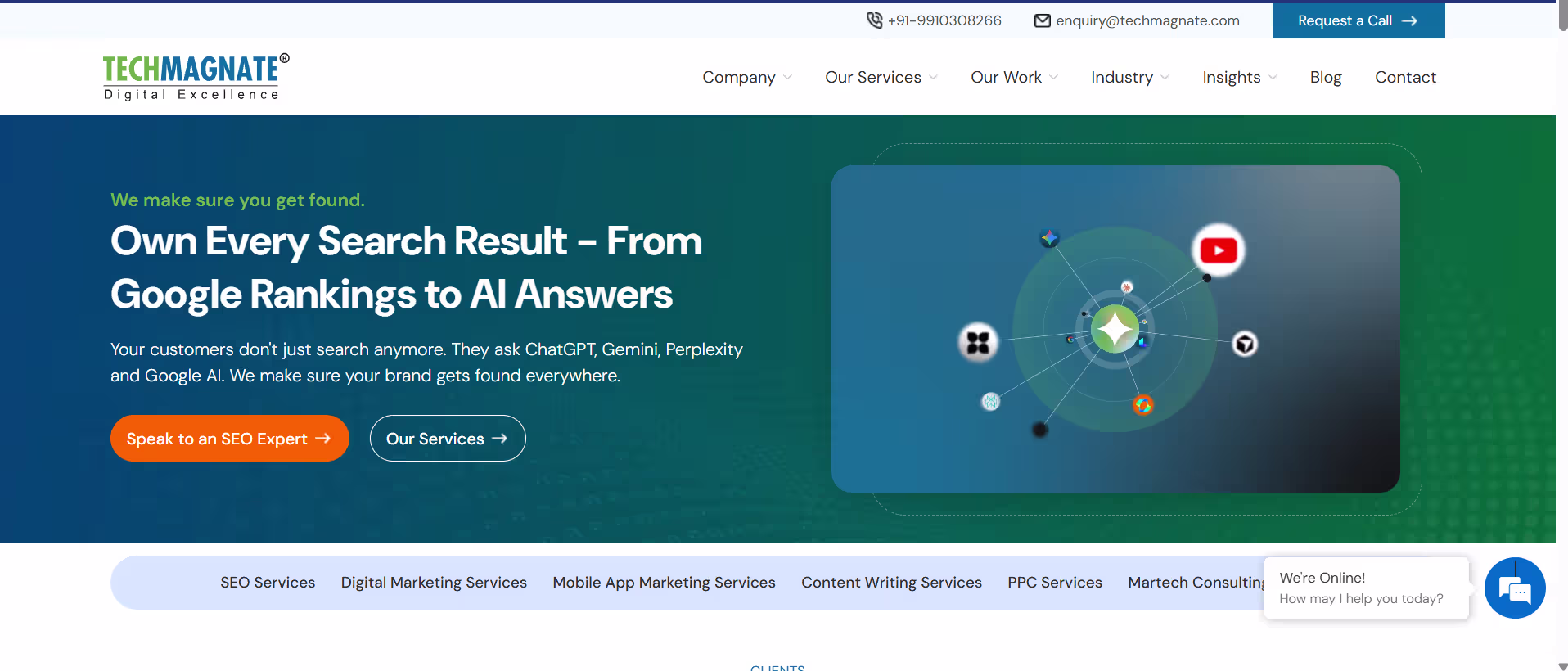
Task: Click the black hexagon cube icon in graphic
Action: (1245, 344)
